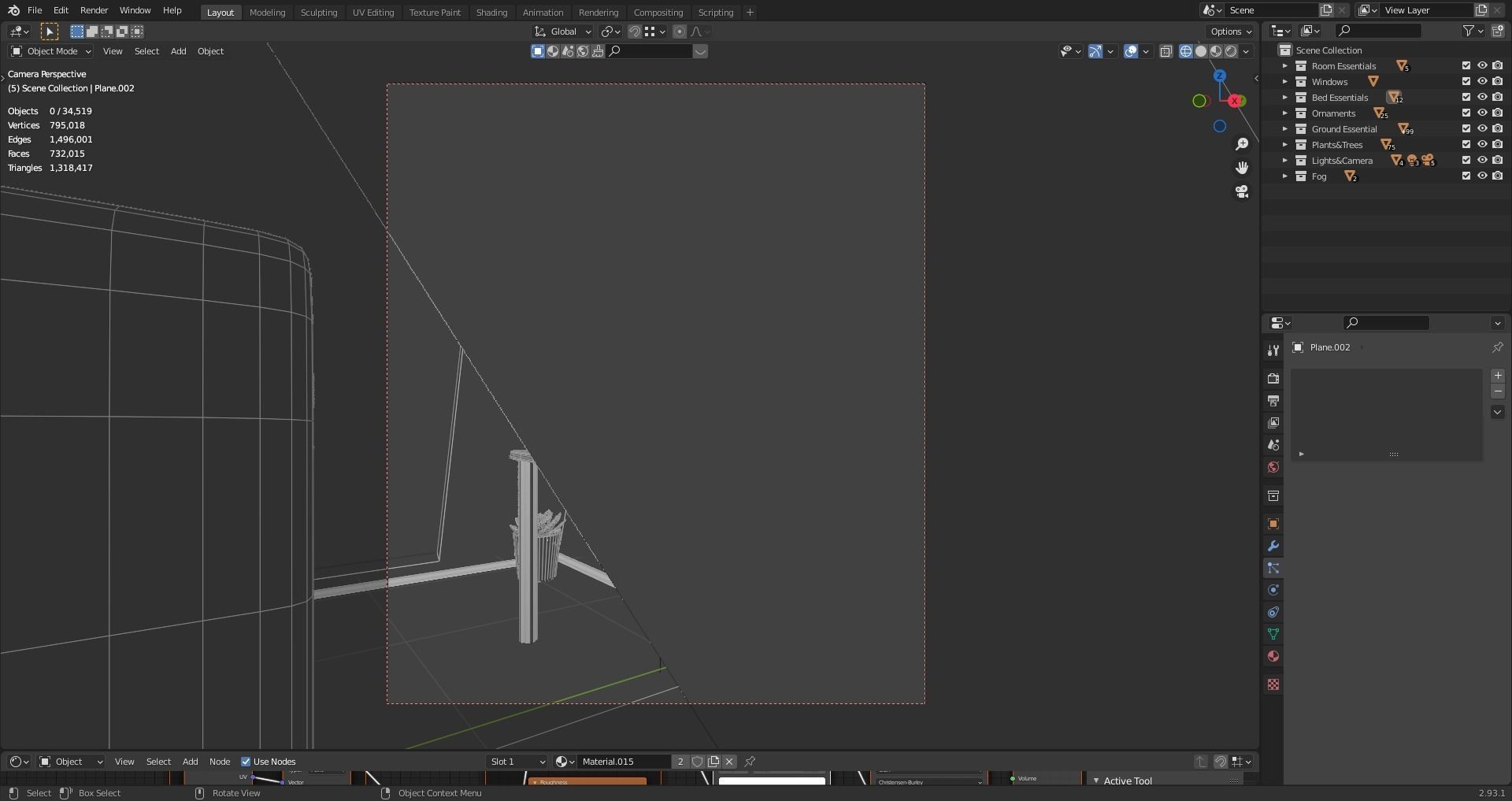Toggle X-ray mode in the viewport

click(1166, 51)
